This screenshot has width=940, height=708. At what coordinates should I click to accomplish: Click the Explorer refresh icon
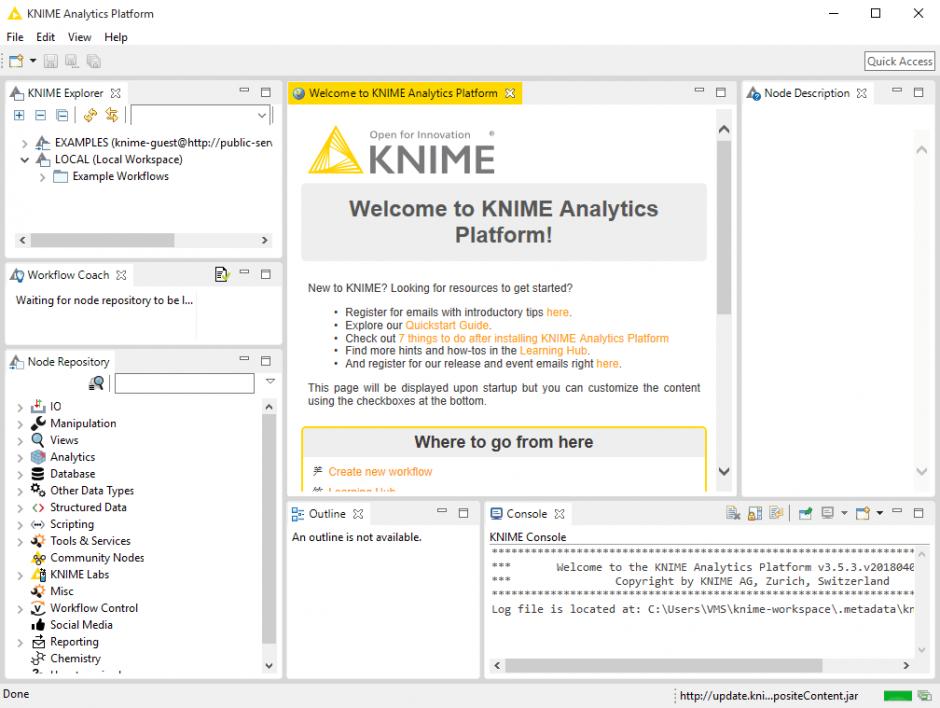[90, 115]
